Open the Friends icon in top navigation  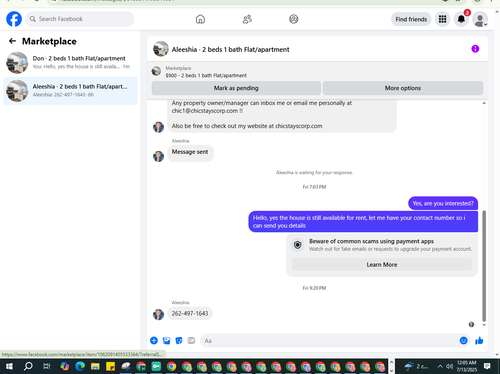coord(247,19)
